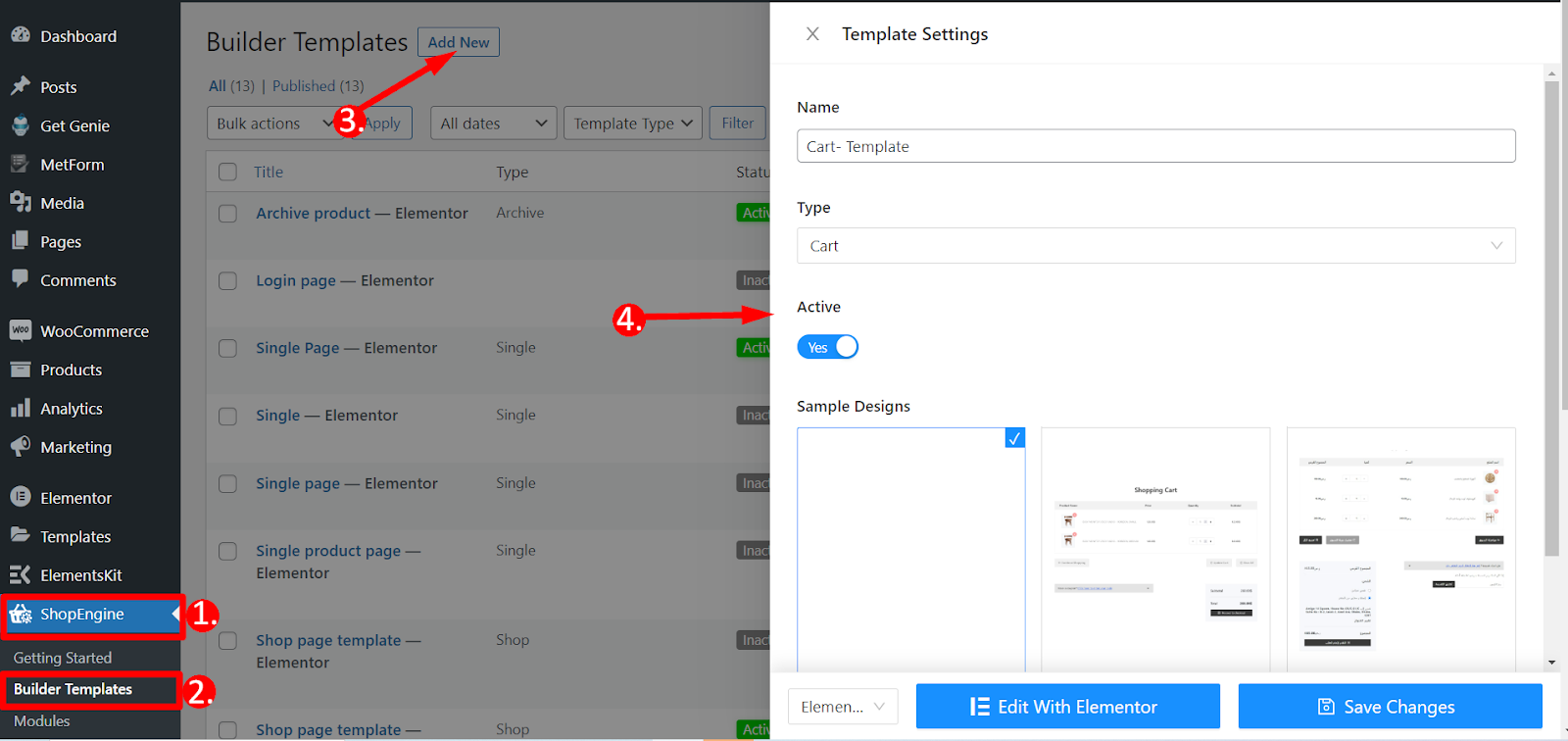Screen dimensions: 1568x741
Task: Click the Templates folder icon
Action: point(21,535)
